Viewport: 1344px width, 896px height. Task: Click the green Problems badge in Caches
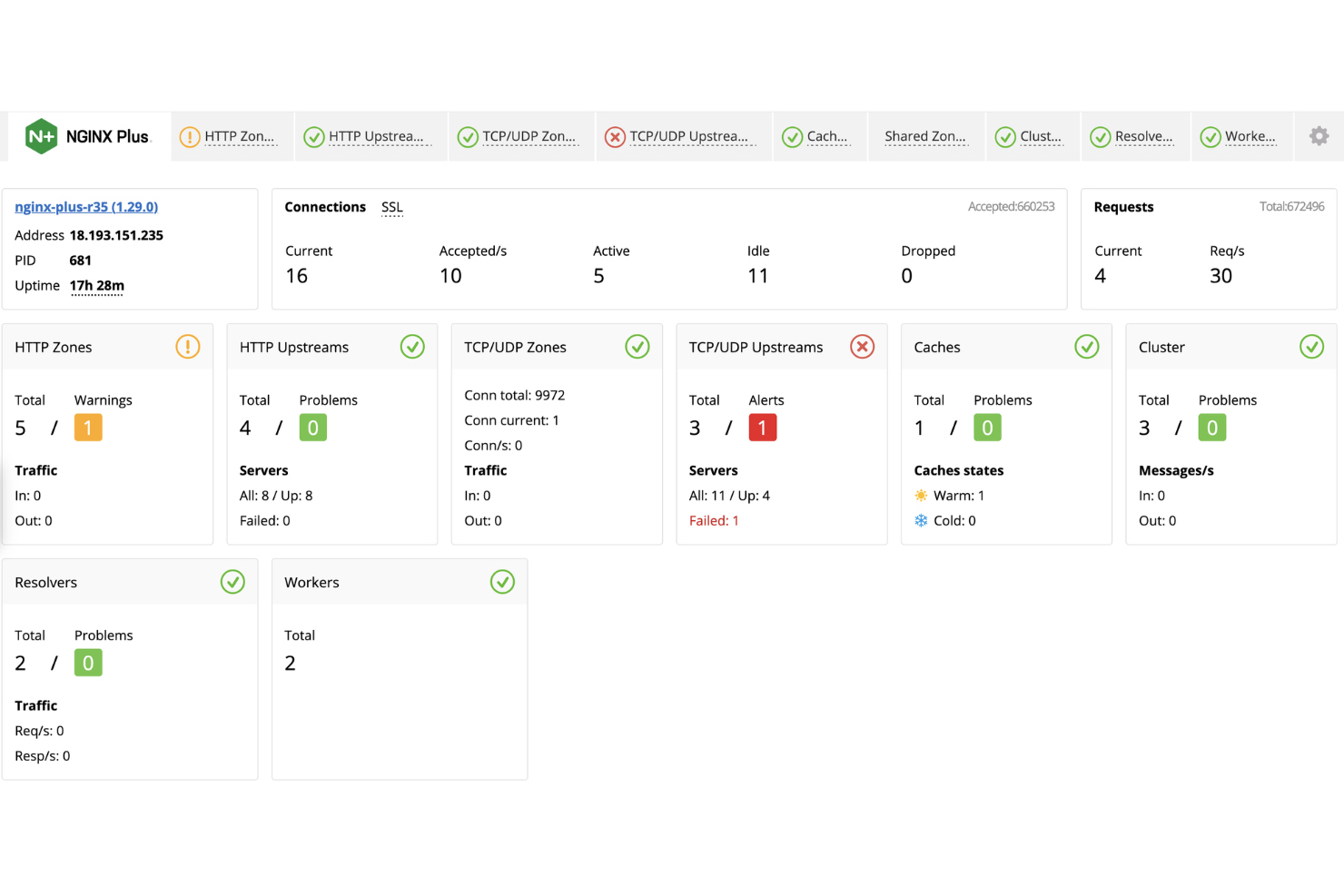click(987, 428)
